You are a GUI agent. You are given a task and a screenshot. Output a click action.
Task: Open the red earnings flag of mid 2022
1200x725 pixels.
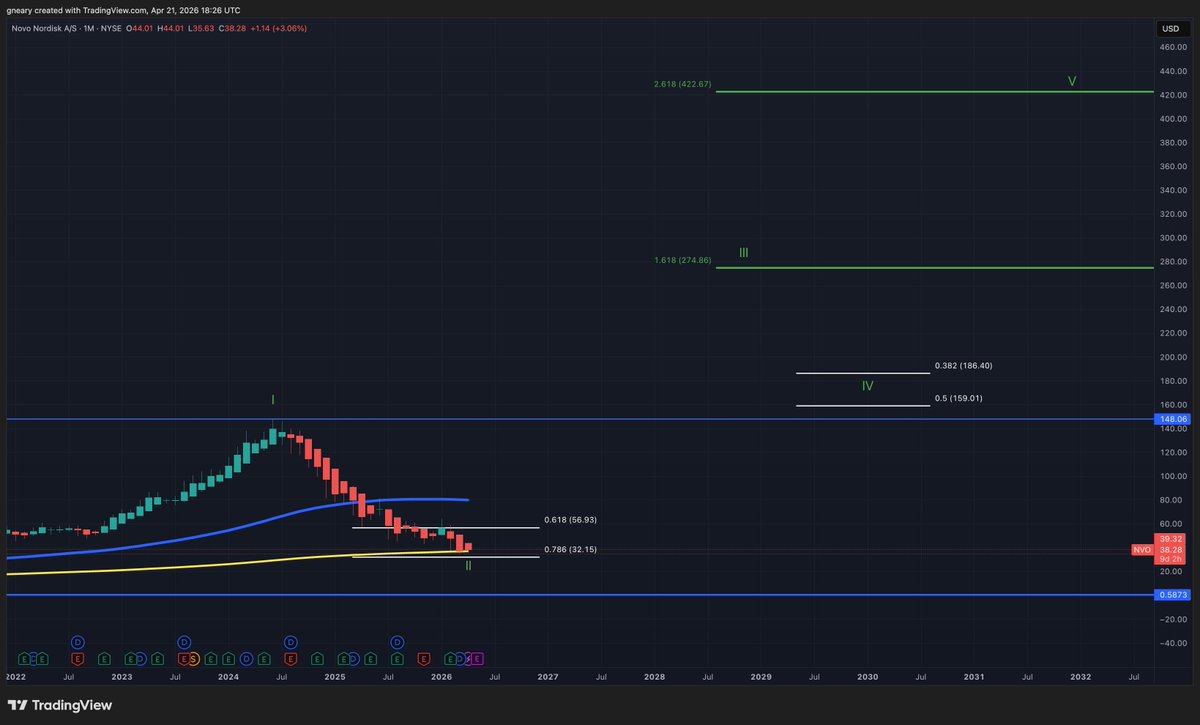[x=78, y=659]
